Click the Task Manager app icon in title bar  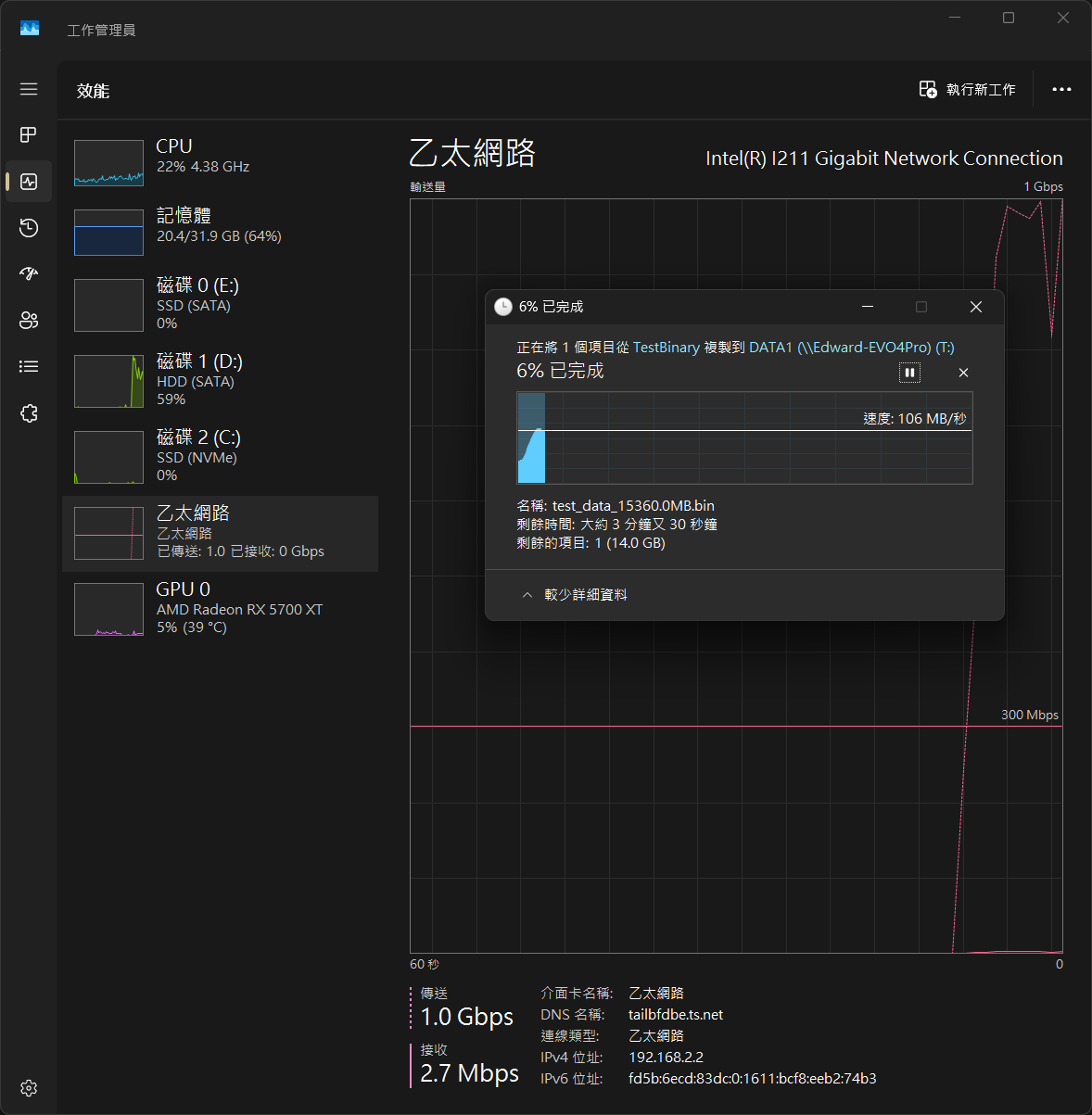point(30,28)
